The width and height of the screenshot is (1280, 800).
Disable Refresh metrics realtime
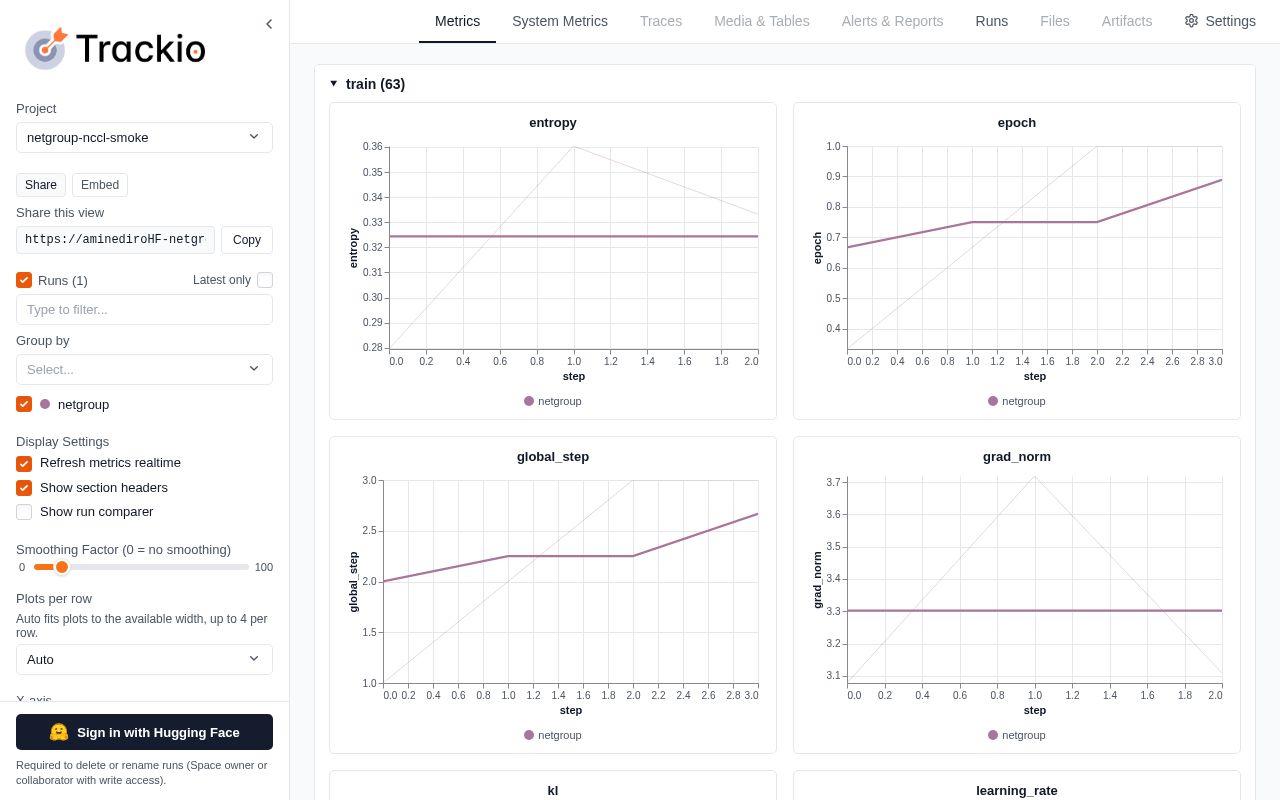click(x=24, y=463)
